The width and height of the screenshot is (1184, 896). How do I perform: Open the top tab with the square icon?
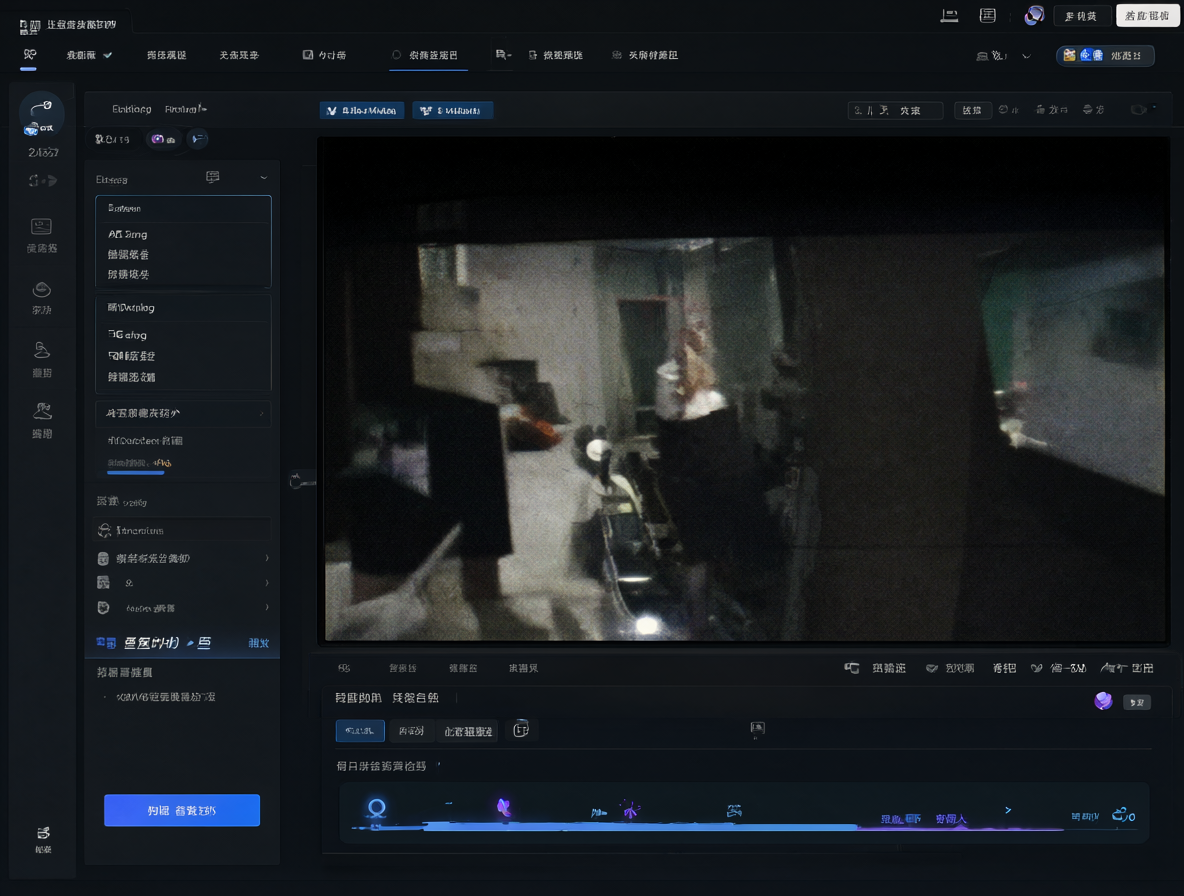(x=325, y=55)
